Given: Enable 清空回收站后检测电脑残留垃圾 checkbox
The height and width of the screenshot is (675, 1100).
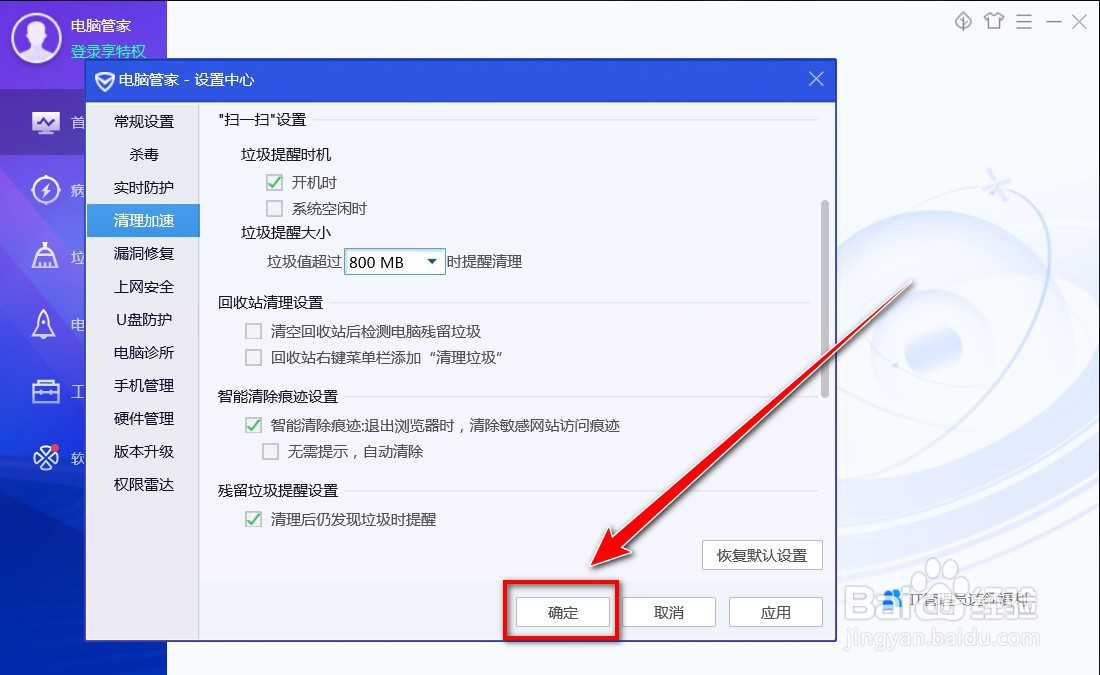Looking at the screenshot, I should (x=253, y=331).
